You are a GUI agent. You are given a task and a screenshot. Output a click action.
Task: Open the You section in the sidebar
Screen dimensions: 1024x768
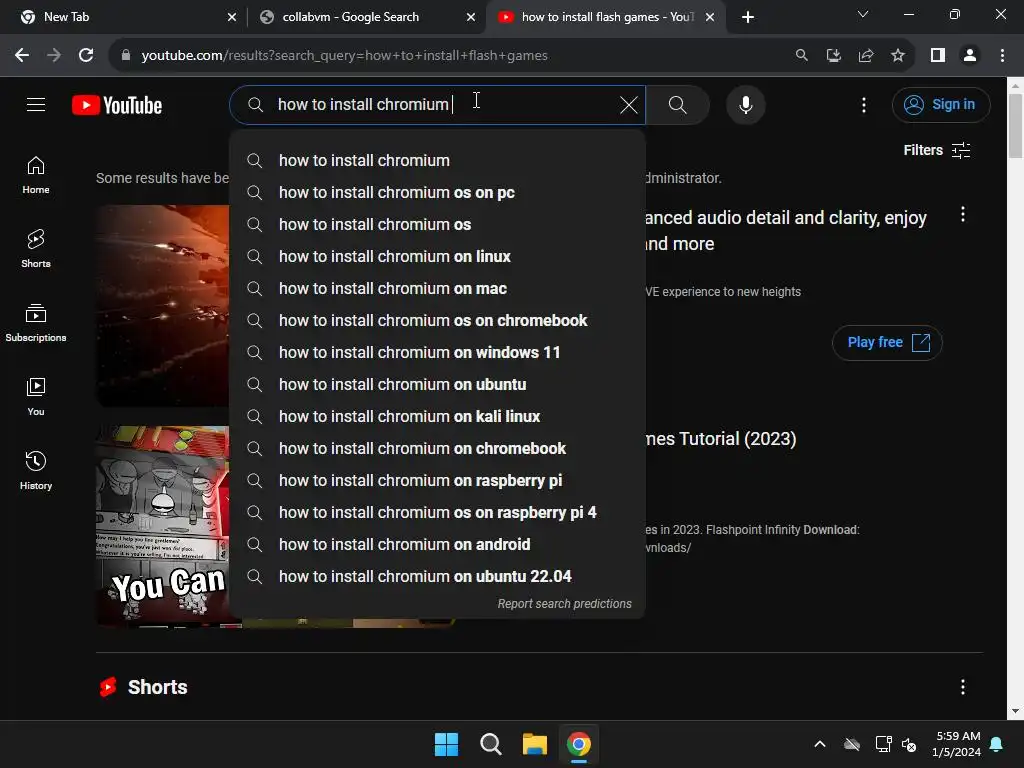(36, 396)
